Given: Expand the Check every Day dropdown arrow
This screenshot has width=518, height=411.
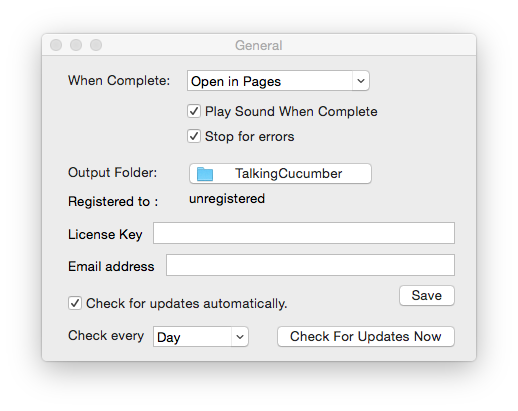Looking at the screenshot, I should pos(240,337).
